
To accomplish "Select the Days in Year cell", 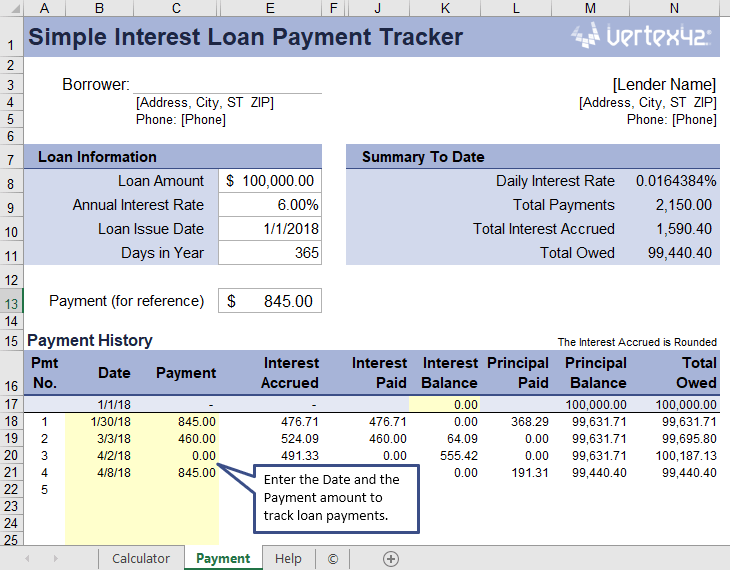I will click(x=270, y=253).
